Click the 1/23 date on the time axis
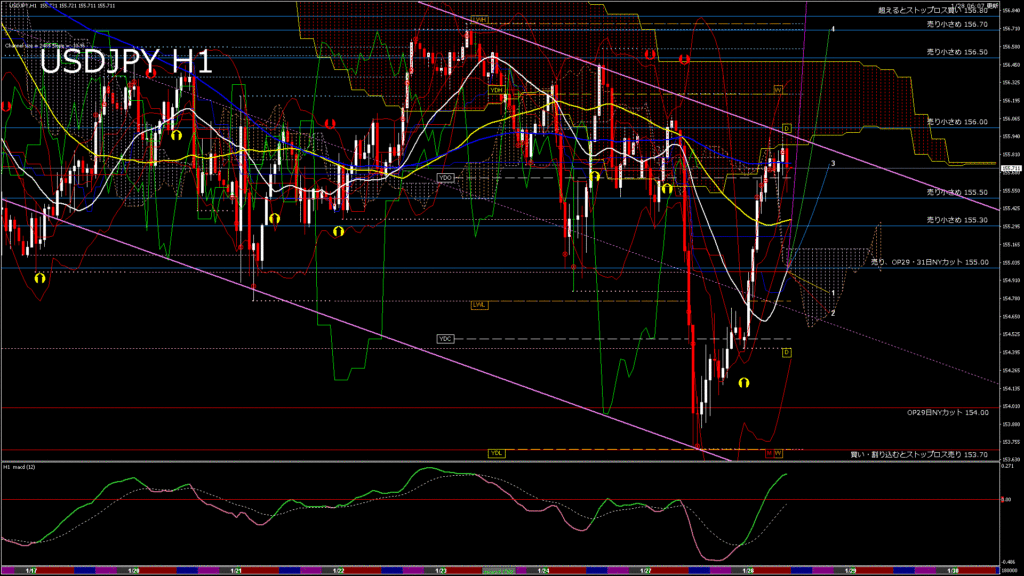 click(441, 570)
